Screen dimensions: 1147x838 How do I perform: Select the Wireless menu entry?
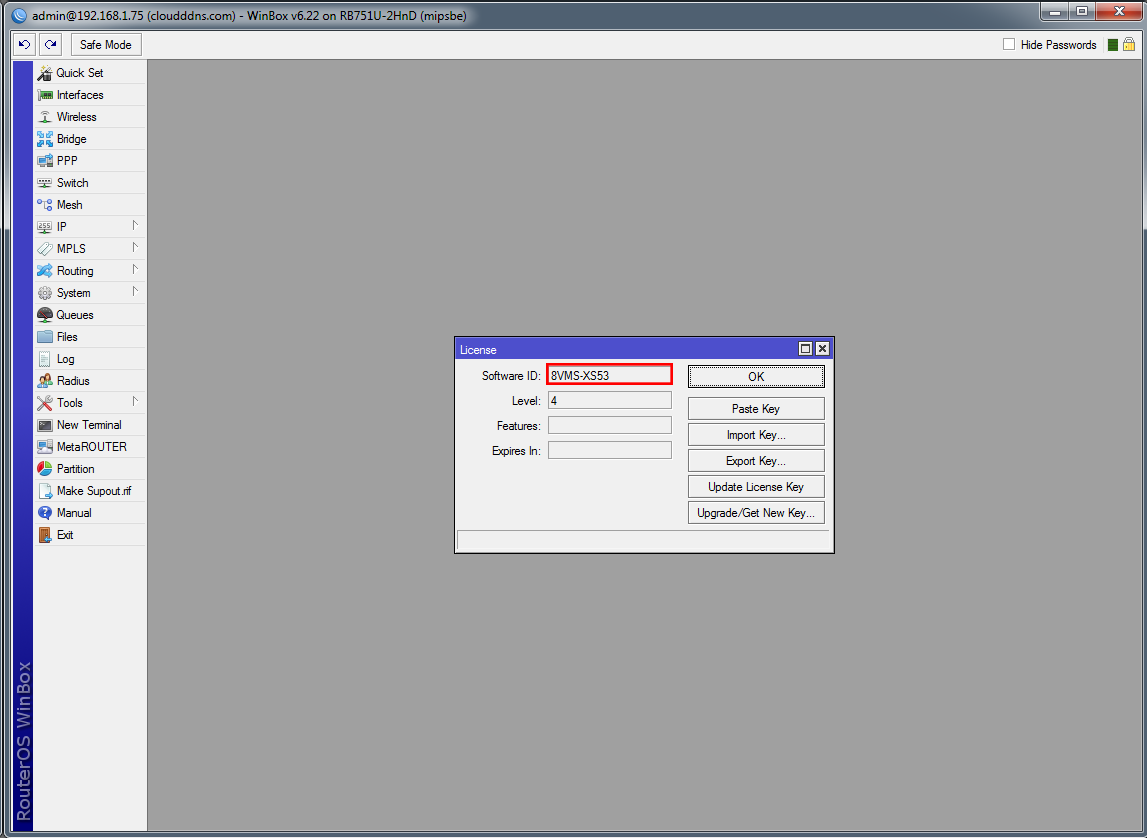click(89, 117)
